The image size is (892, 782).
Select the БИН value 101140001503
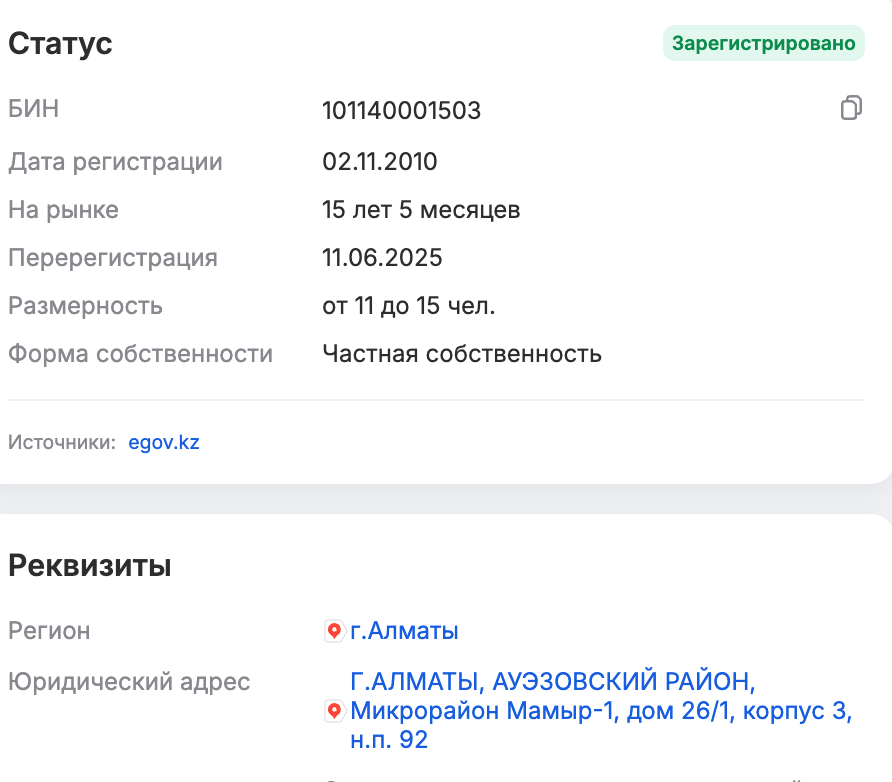(401, 110)
